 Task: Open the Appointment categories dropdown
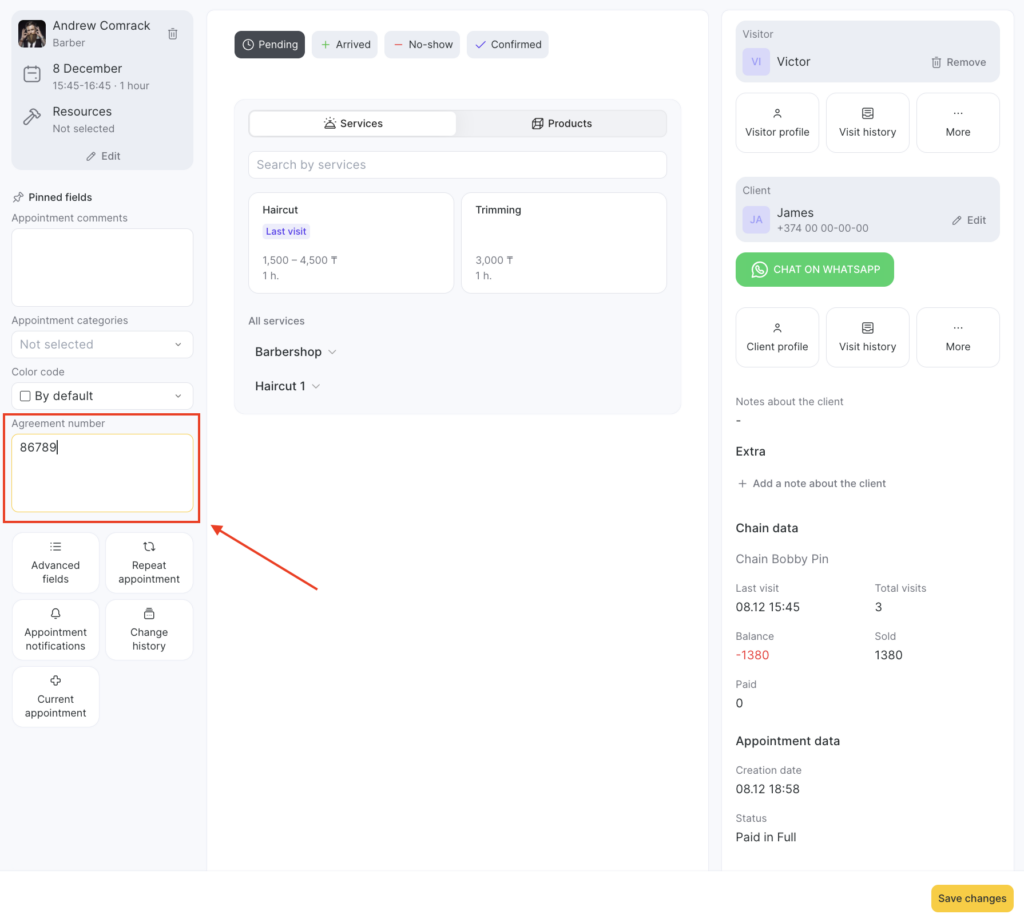pyautogui.click(x=102, y=344)
